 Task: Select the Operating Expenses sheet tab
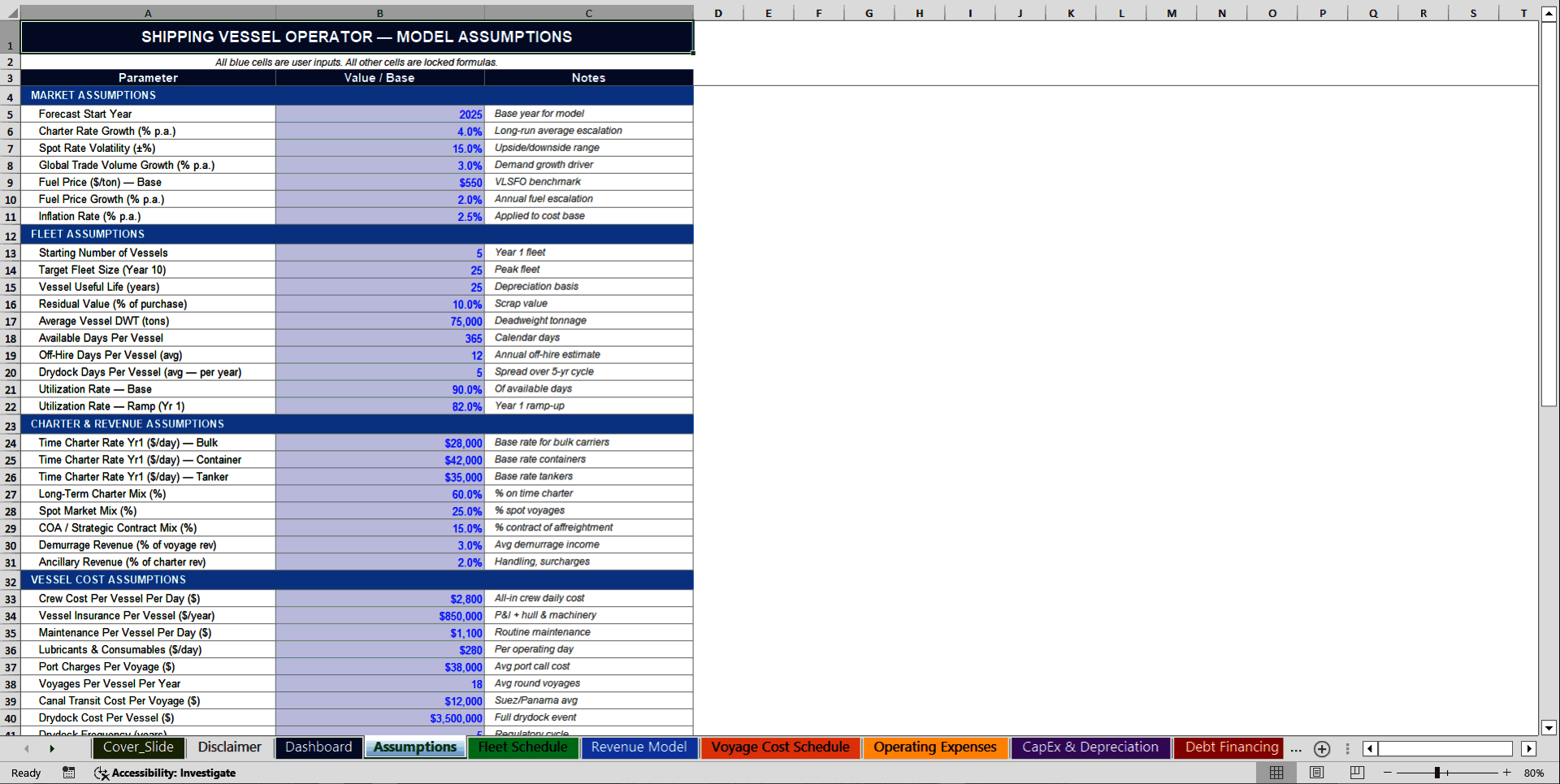[x=935, y=747]
